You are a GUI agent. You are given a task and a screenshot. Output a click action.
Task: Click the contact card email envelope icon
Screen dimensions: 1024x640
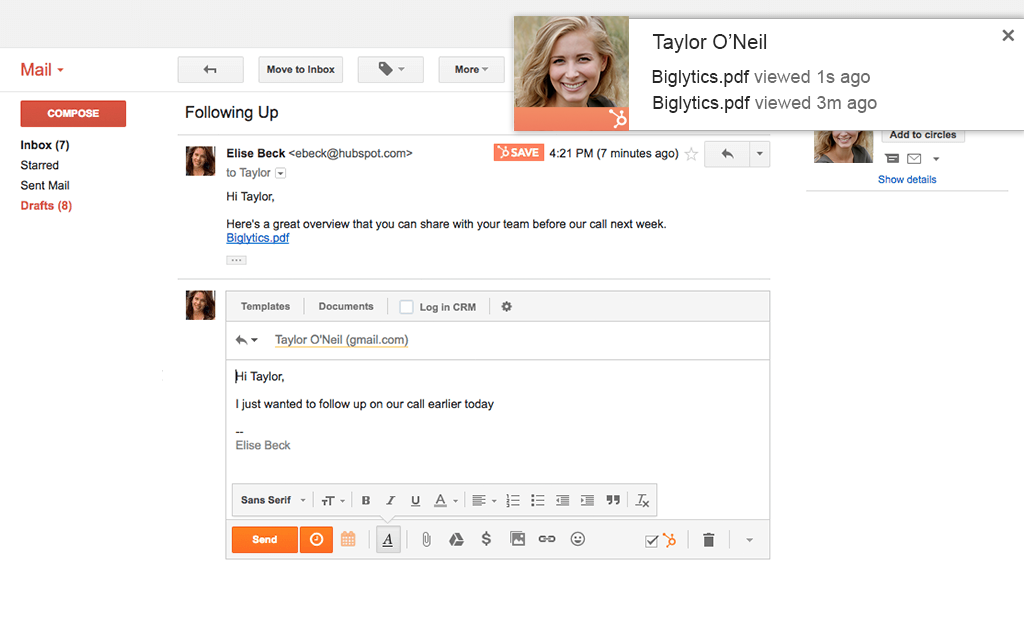point(914,159)
